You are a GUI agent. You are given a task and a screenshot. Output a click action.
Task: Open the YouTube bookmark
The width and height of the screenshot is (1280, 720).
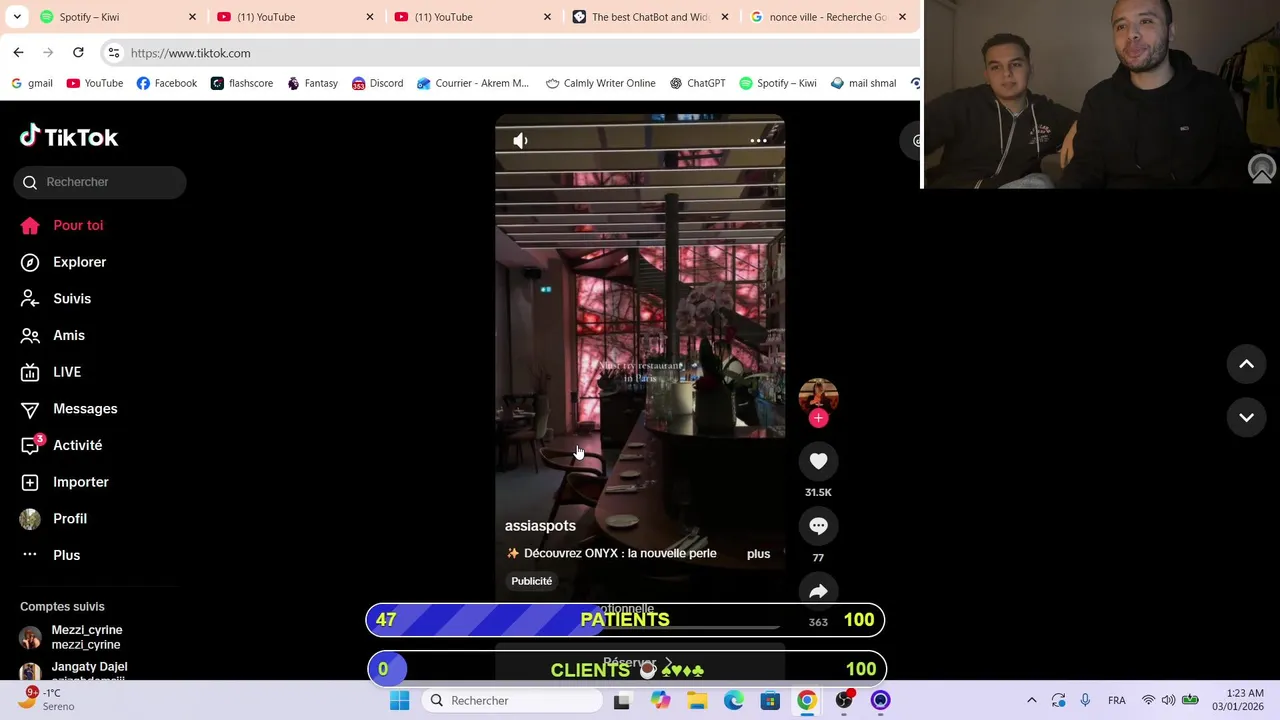click(x=95, y=83)
